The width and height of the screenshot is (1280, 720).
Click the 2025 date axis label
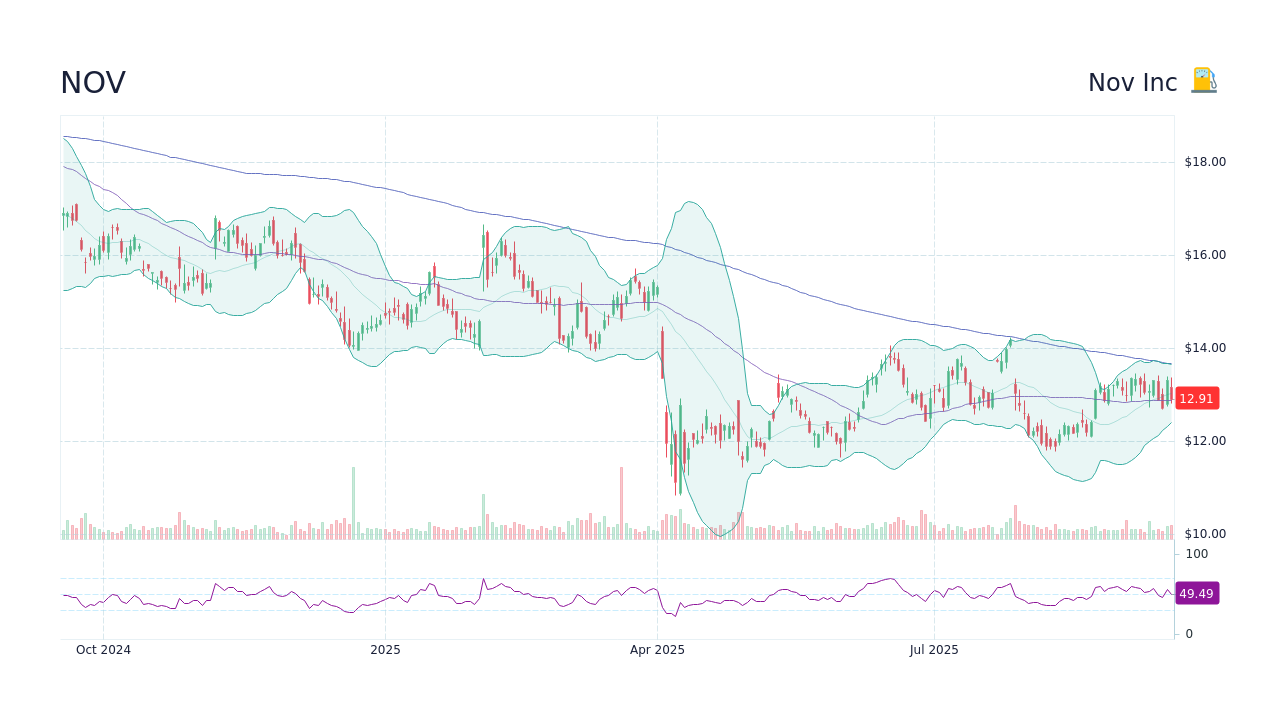[x=385, y=650]
